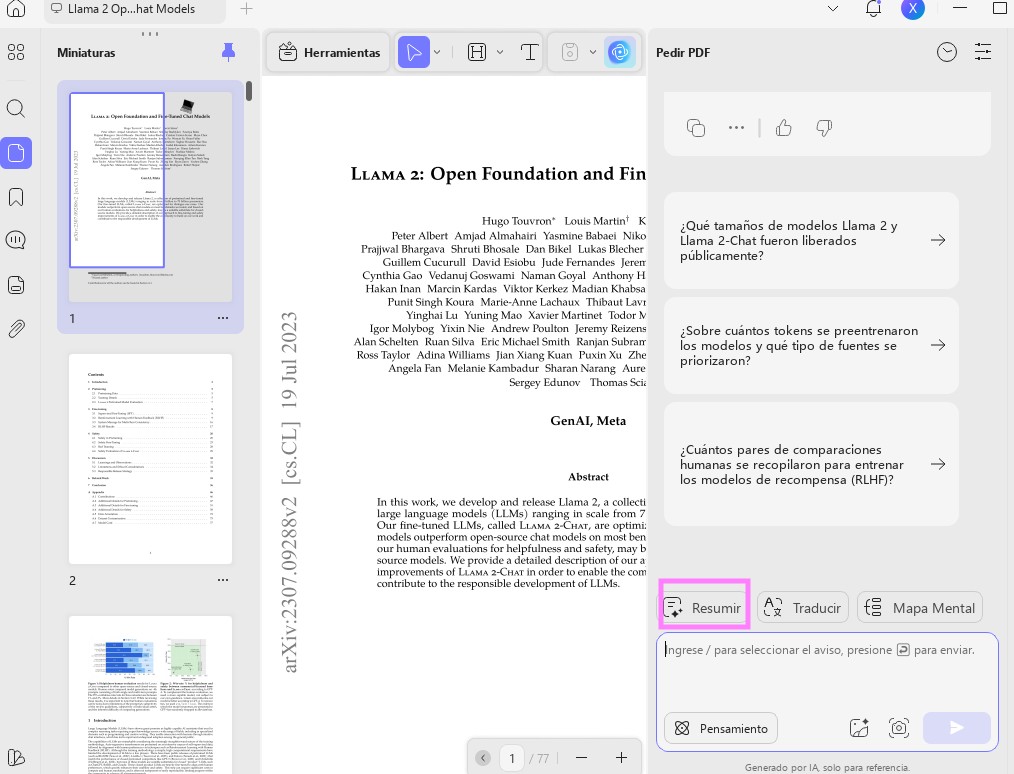Click the Traducir button
The width and height of the screenshot is (1014, 774).
[803, 608]
